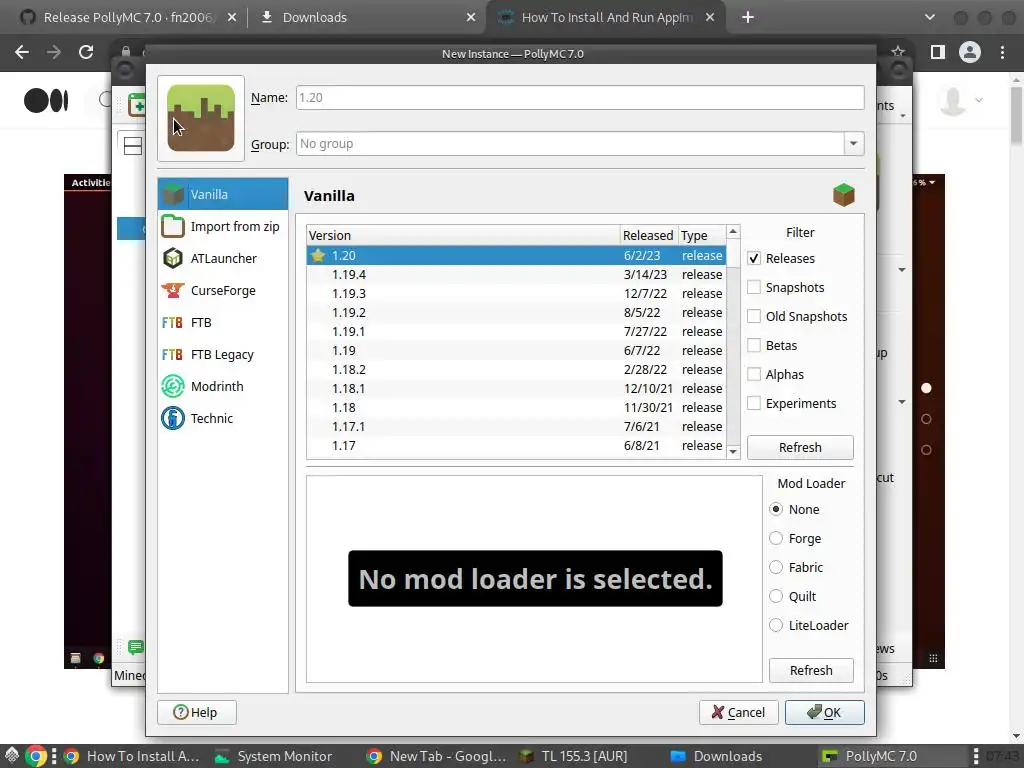Viewport: 1024px width, 768px height.
Task: Choose Import from zip option
Action: click(x=223, y=226)
